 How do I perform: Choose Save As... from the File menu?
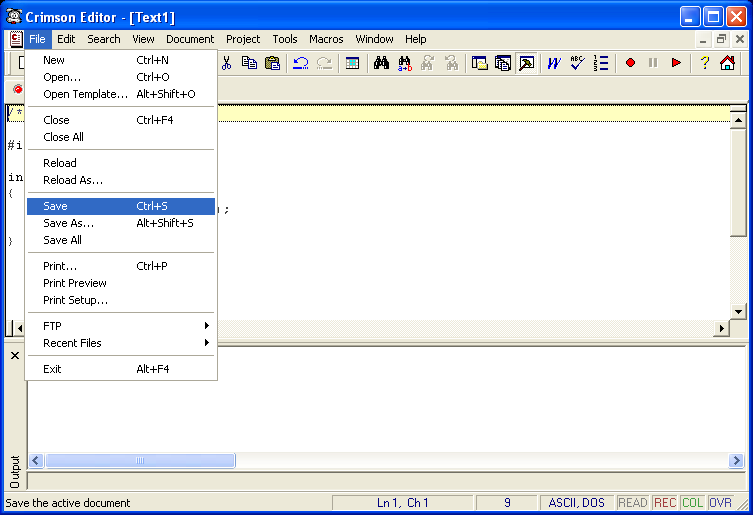click(68, 223)
